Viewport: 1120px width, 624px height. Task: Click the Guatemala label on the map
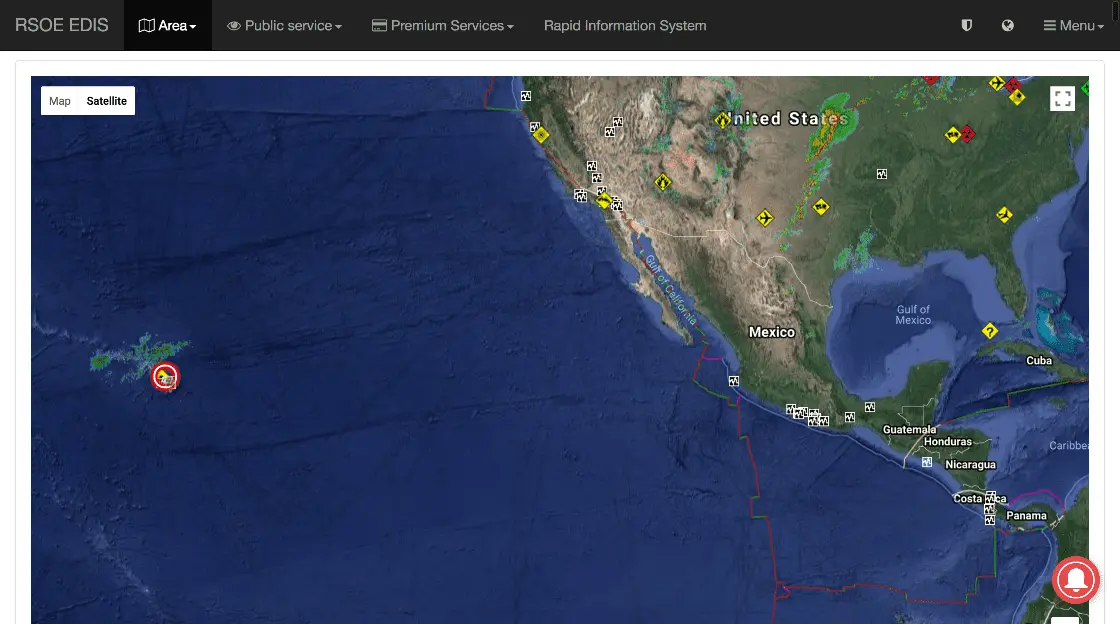(x=909, y=430)
